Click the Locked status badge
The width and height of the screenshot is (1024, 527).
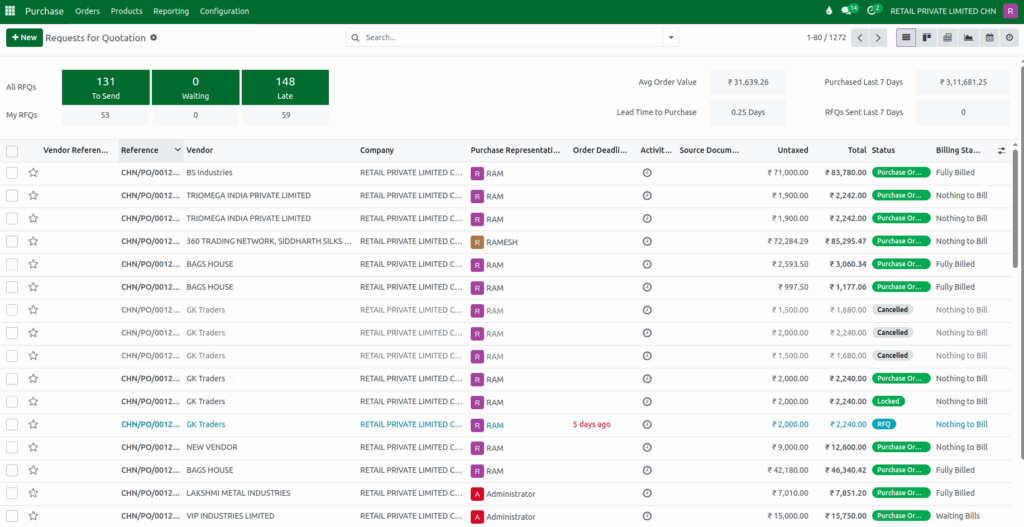[x=888, y=402]
